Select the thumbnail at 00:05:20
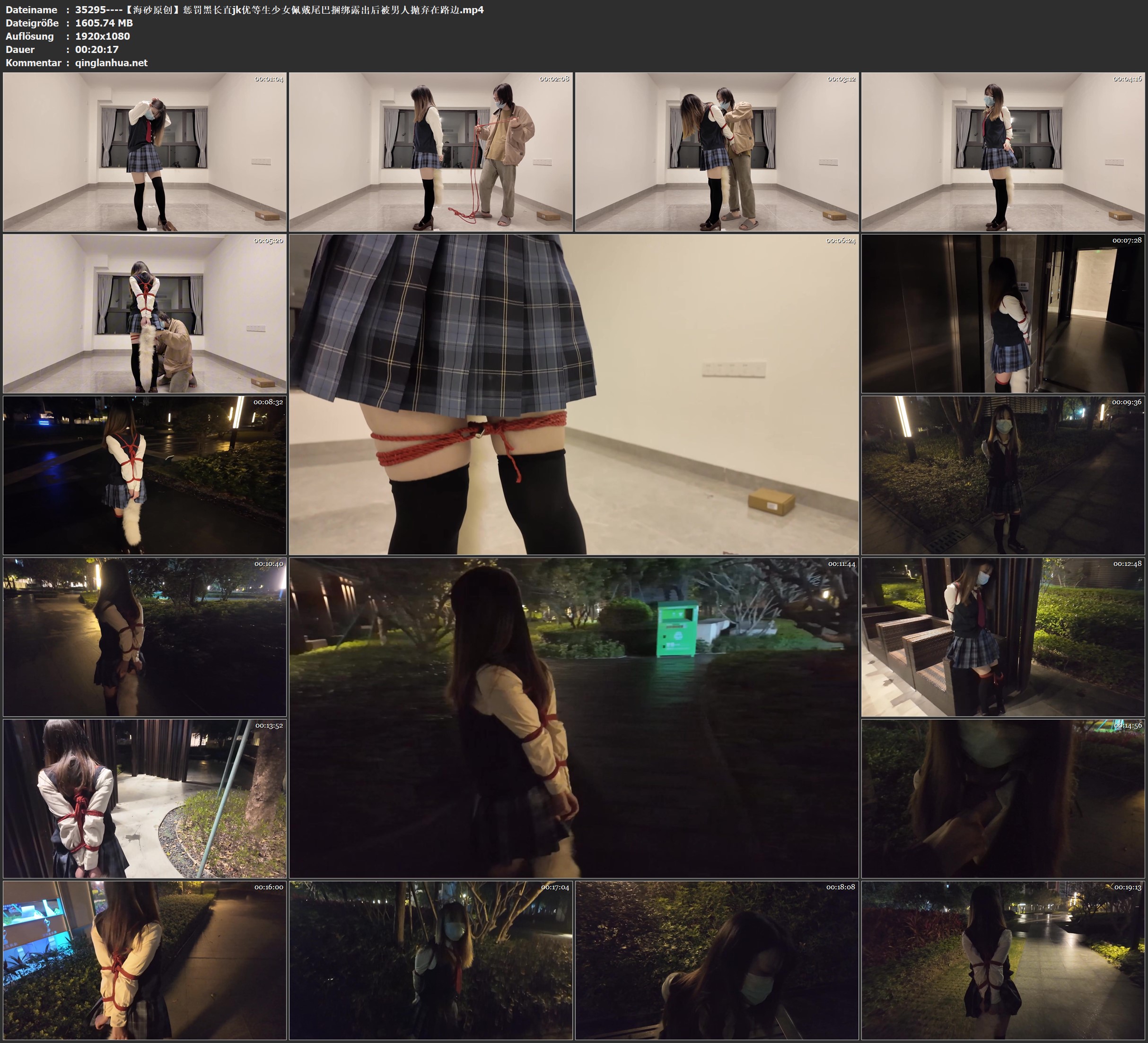This screenshot has height=1043, width=1148. (x=145, y=313)
